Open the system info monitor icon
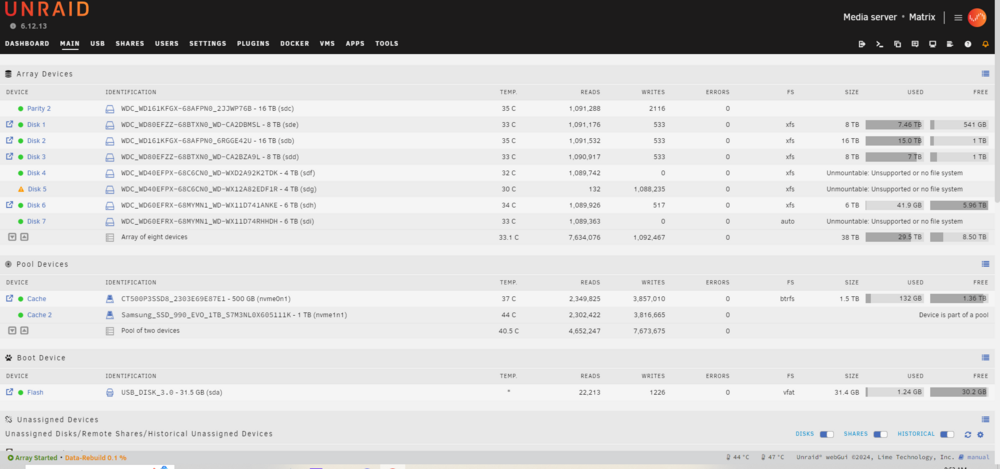 coord(932,44)
